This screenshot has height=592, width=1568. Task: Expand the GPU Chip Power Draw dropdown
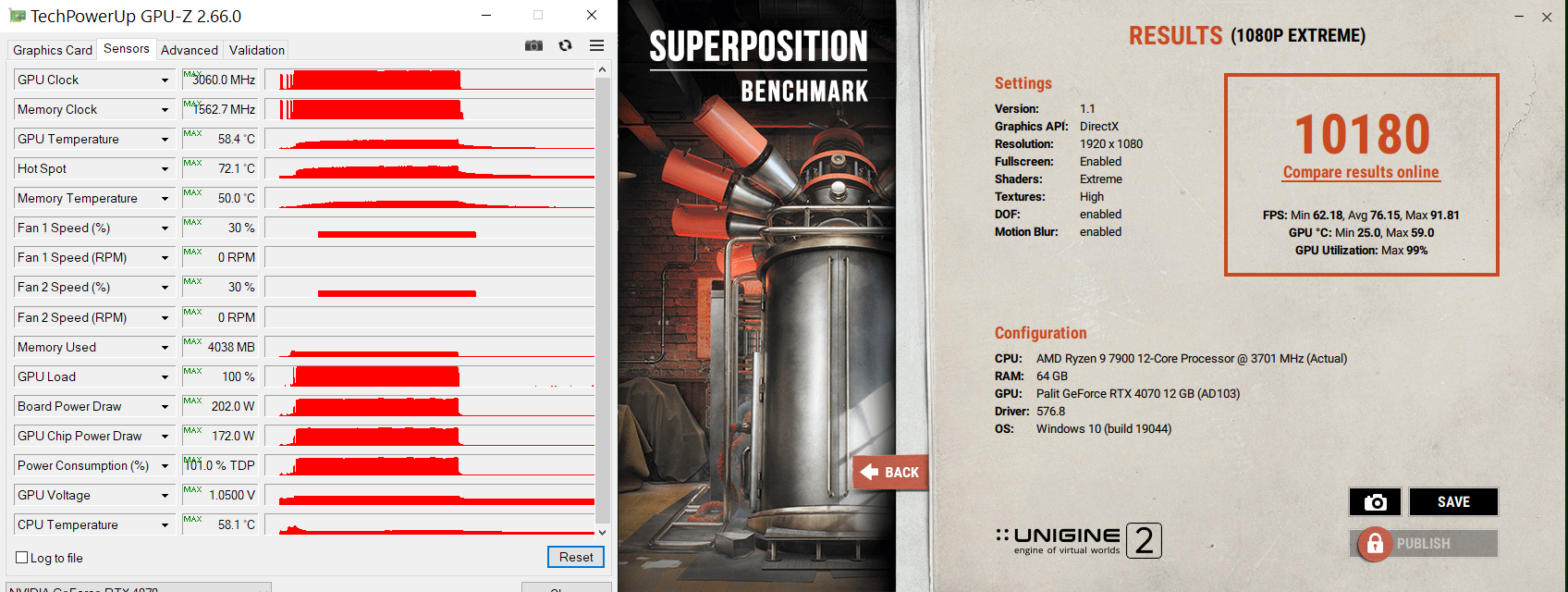[165, 437]
